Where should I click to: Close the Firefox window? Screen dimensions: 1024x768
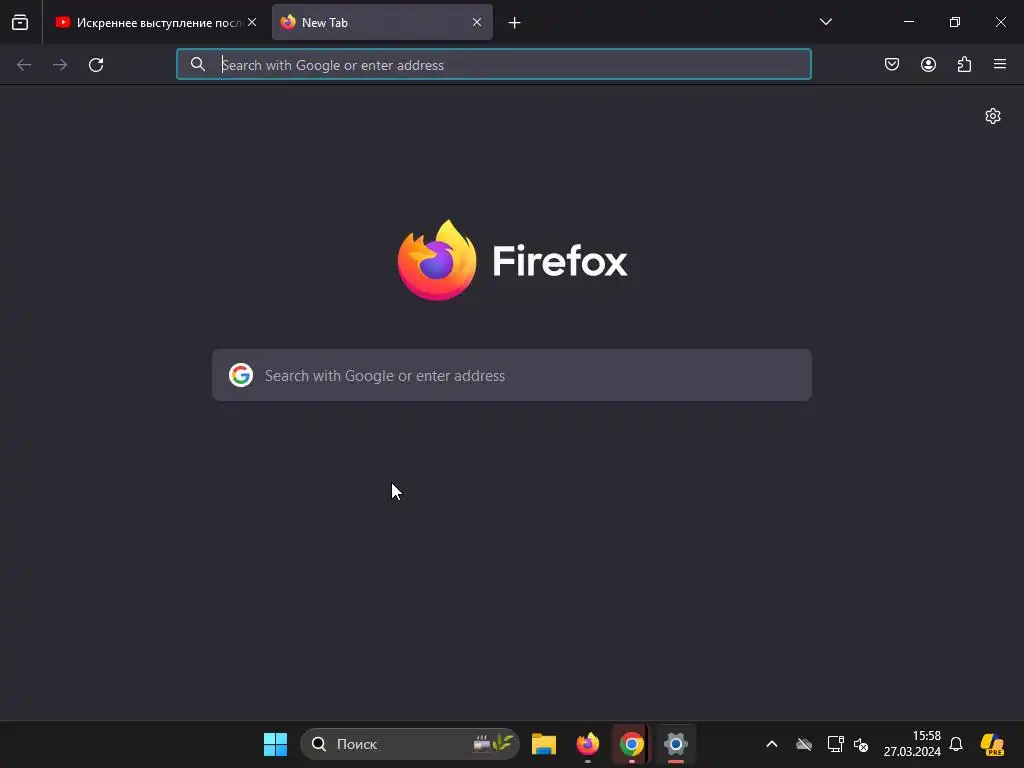(1000, 22)
